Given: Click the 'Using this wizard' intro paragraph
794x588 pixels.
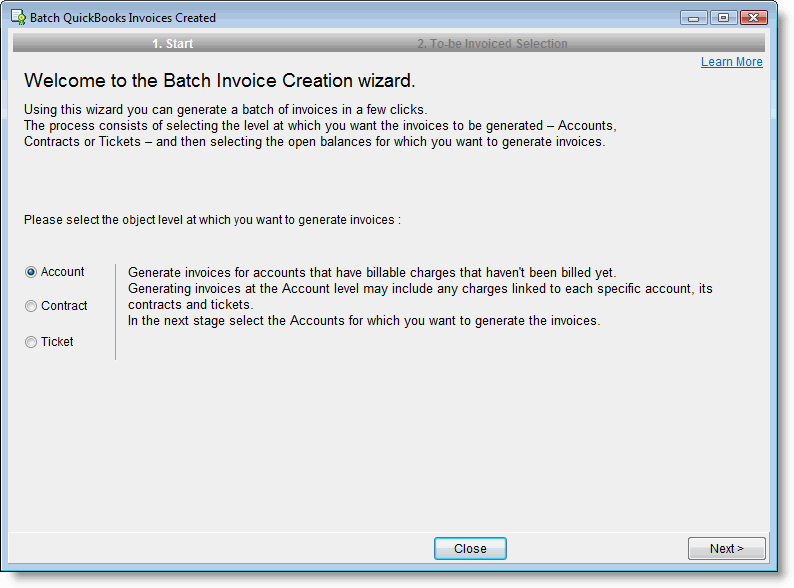Looking at the screenshot, I should click(320, 125).
